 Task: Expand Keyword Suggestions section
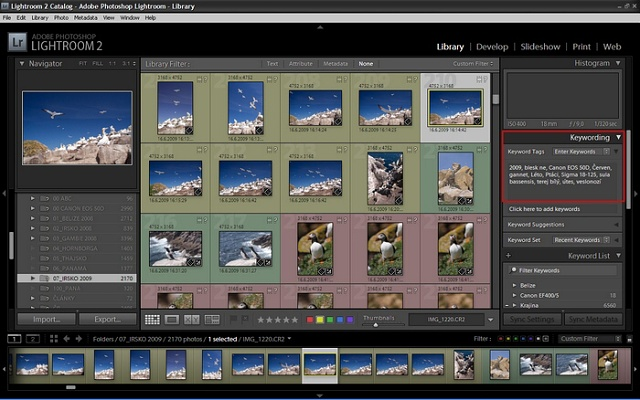(616, 224)
